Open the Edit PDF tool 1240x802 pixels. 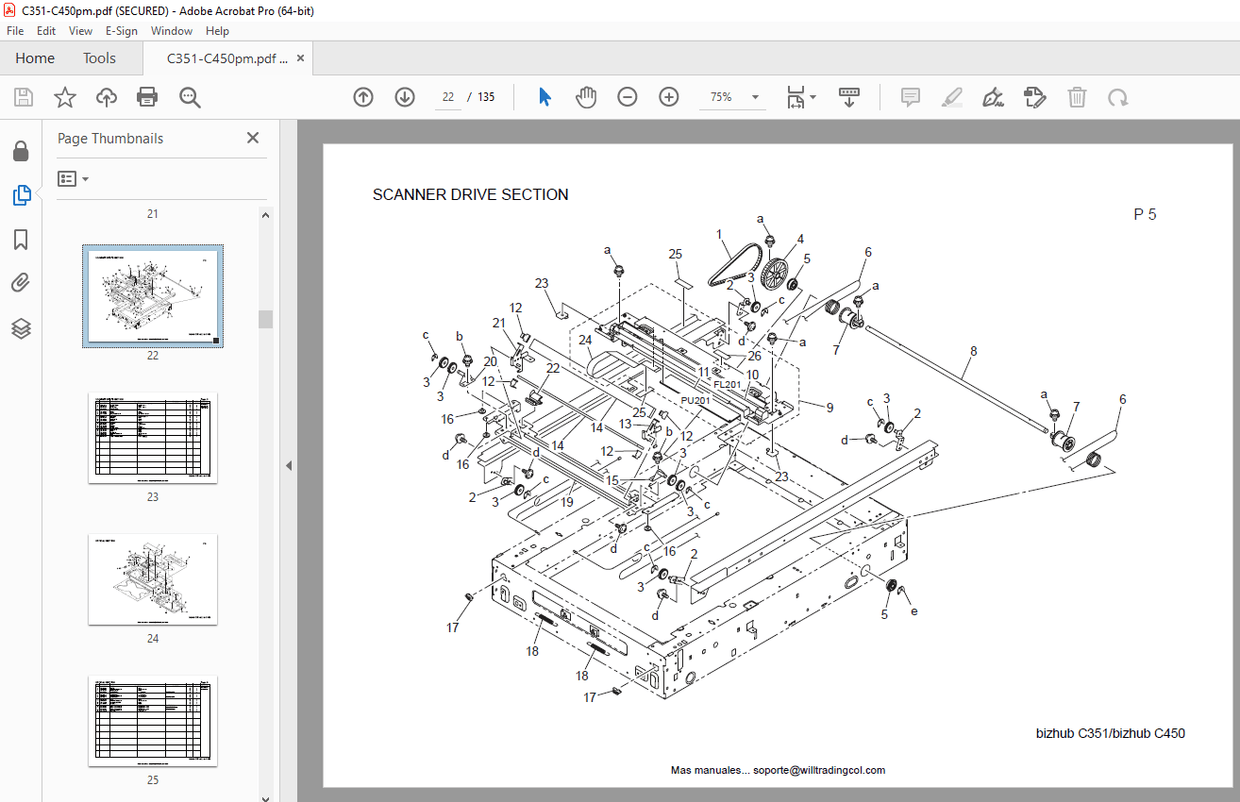1035,97
